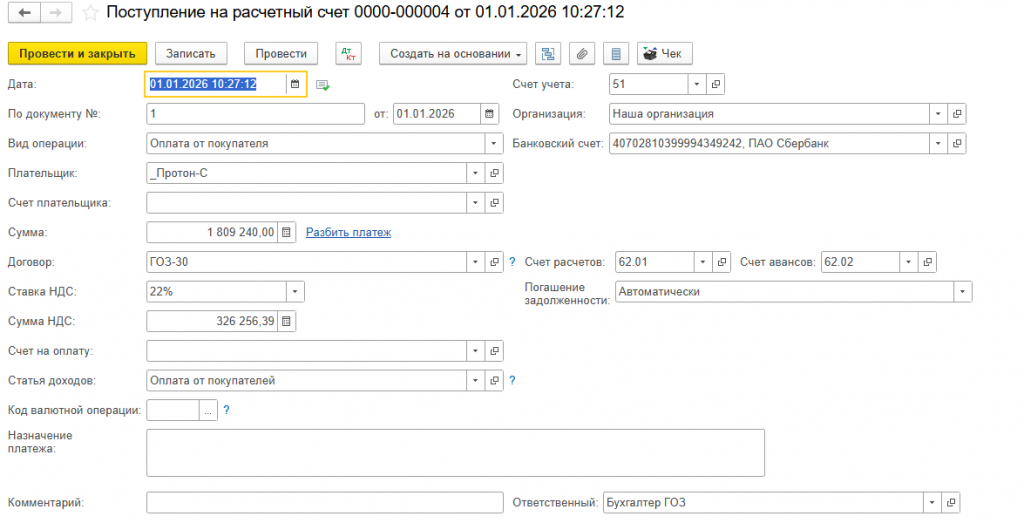Focus the По документу № field
This screenshot has width=1024, height=523.
click(255, 114)
